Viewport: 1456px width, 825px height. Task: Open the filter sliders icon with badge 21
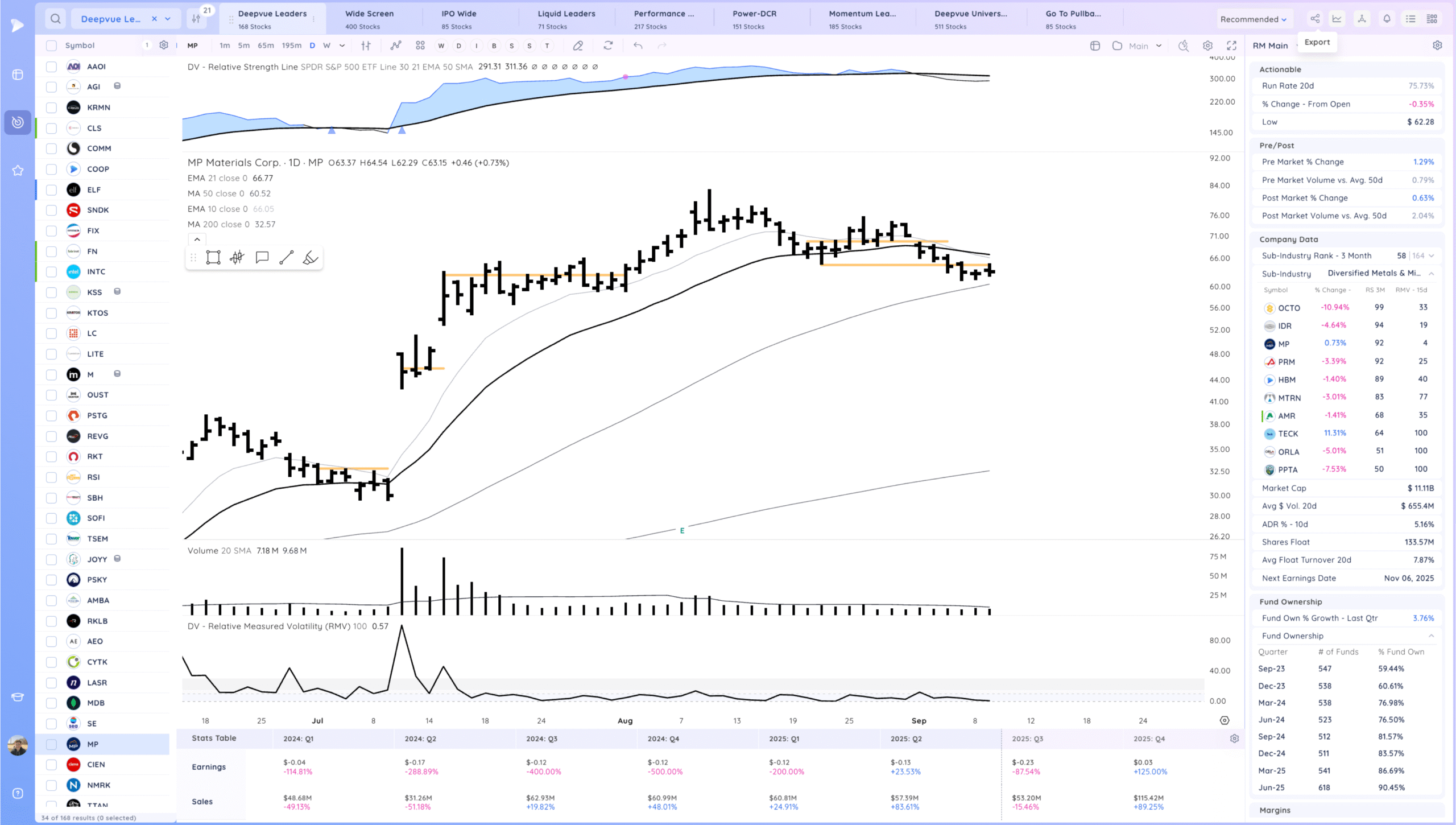pos(196,19)
